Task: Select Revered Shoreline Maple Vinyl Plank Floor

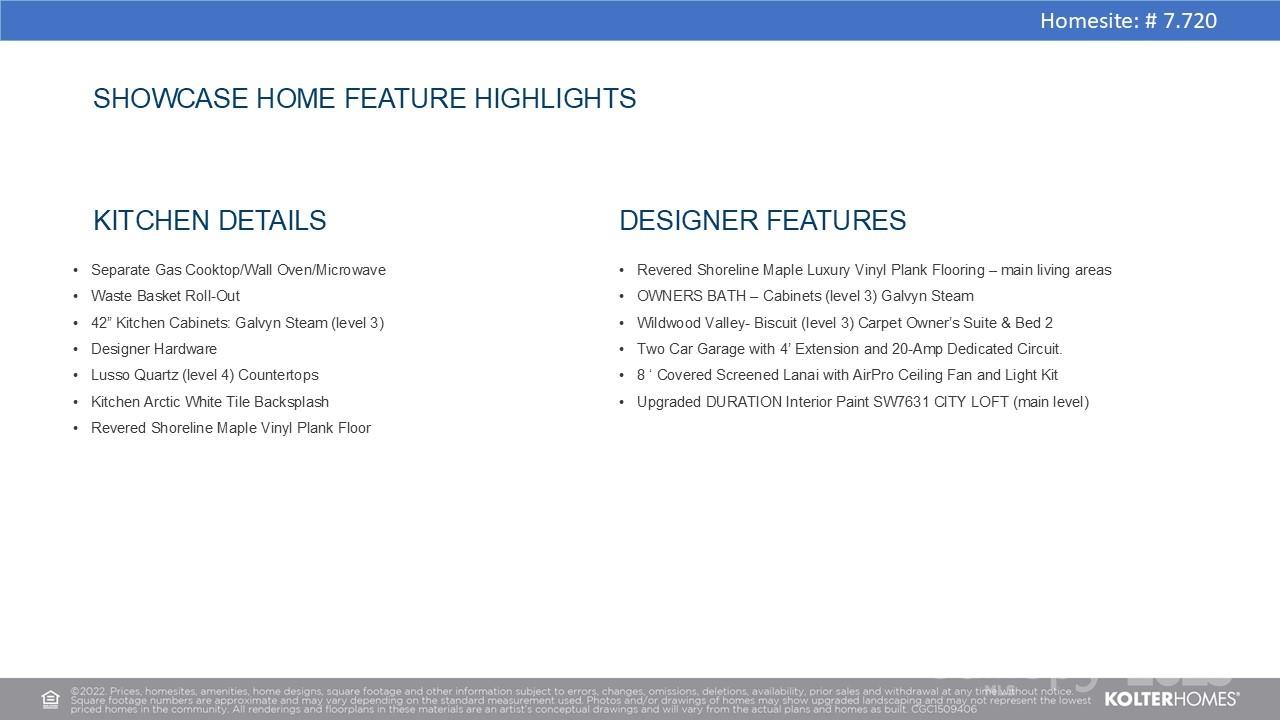Action: click(231, 428)
